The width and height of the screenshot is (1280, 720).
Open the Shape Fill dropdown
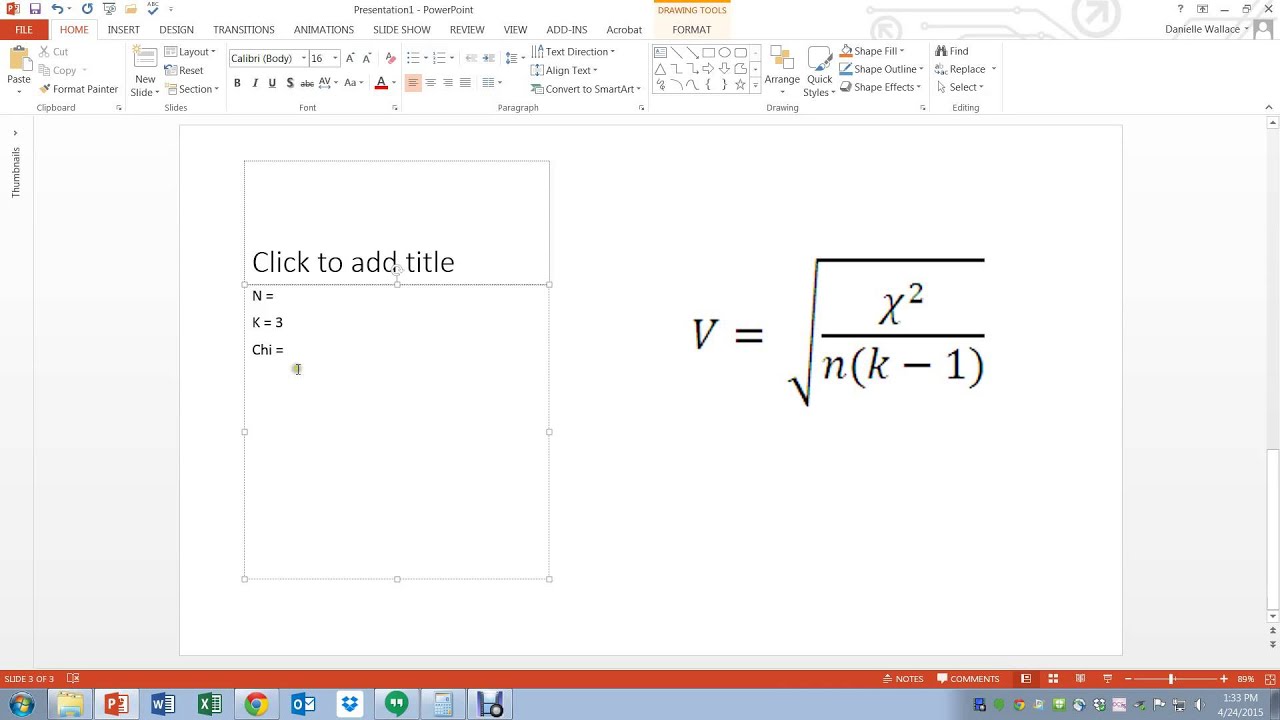pos(872,51)
